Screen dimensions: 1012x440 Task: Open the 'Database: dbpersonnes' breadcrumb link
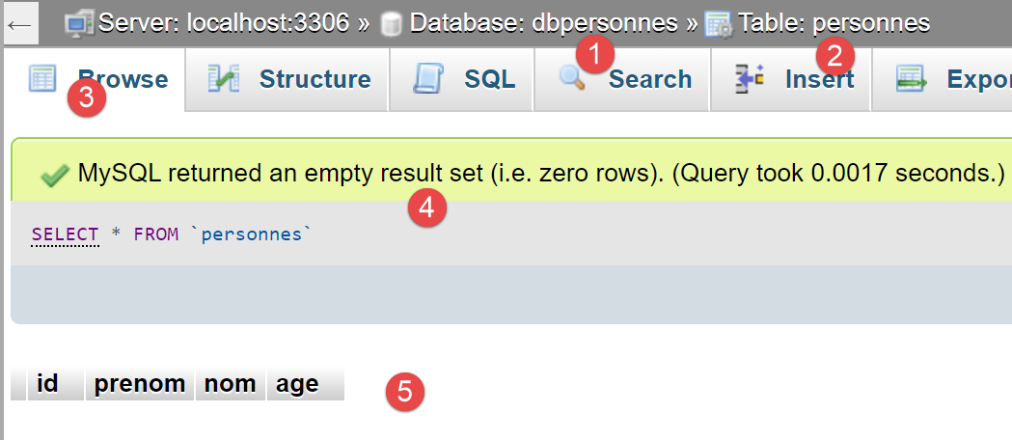[543, 23]
